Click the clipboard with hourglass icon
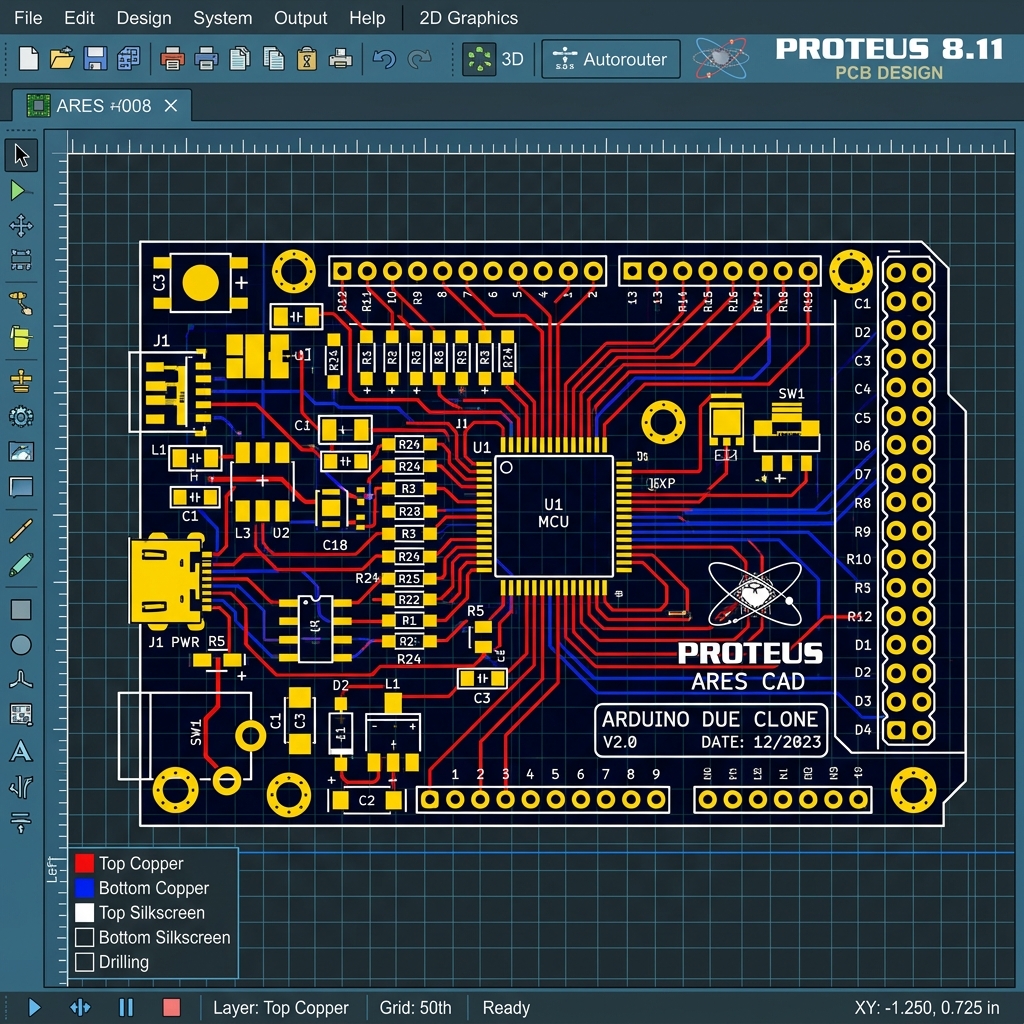 tap(307, 59)
